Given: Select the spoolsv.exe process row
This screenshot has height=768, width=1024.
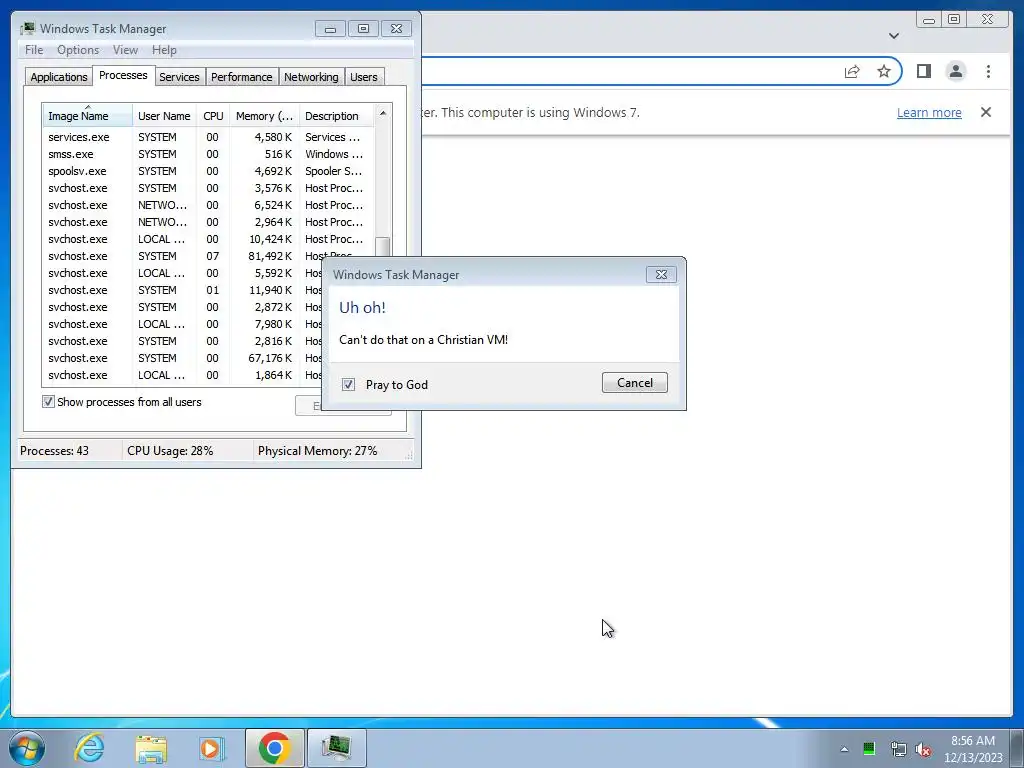Looking at the screenshot, I should tap(208, 171).
